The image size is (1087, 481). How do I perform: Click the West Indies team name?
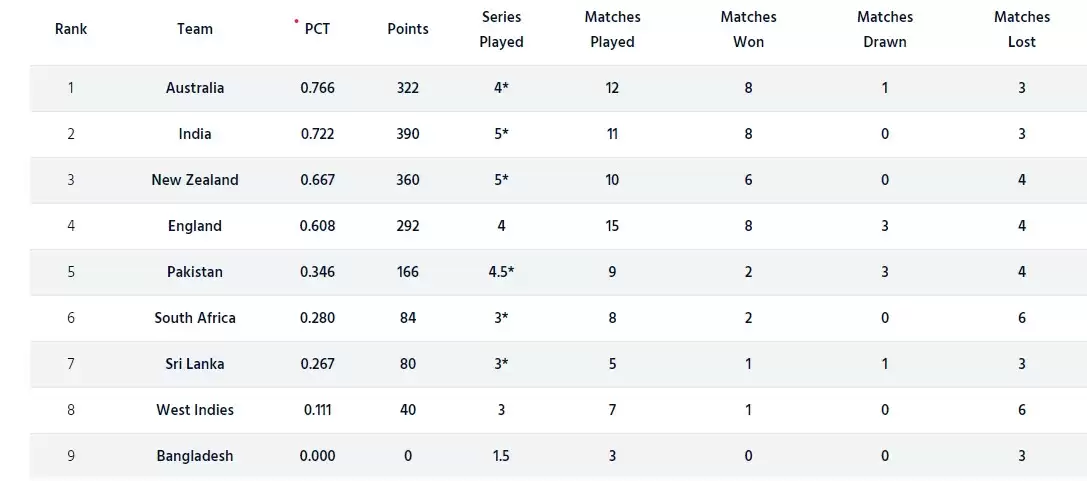195,410
